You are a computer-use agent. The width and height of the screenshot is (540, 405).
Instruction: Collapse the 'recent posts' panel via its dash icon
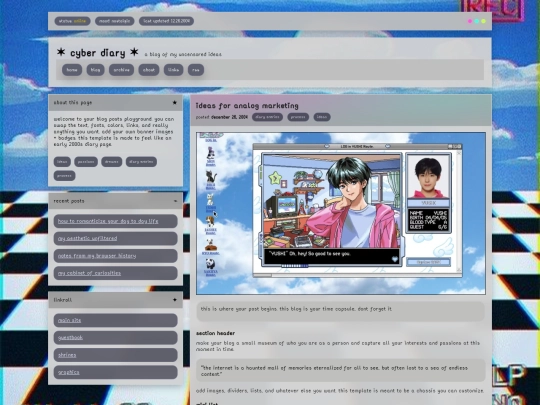pyautogui.click(x=175, y=201)
